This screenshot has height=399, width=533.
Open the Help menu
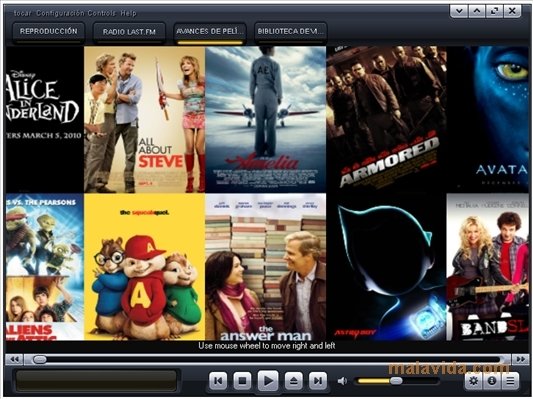[128, 13]
